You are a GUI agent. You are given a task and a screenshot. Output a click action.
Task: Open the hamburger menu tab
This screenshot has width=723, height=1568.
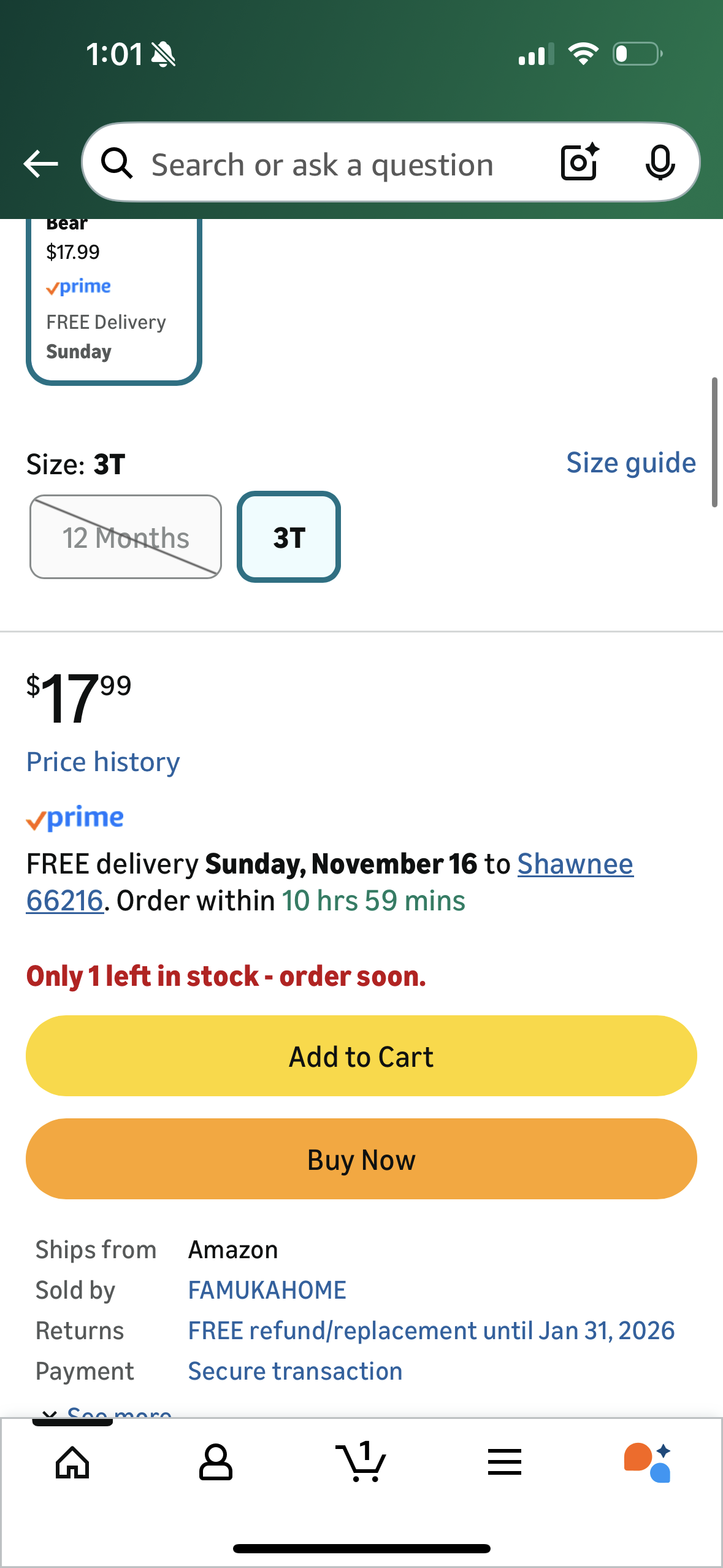(x=505, y=1462)
